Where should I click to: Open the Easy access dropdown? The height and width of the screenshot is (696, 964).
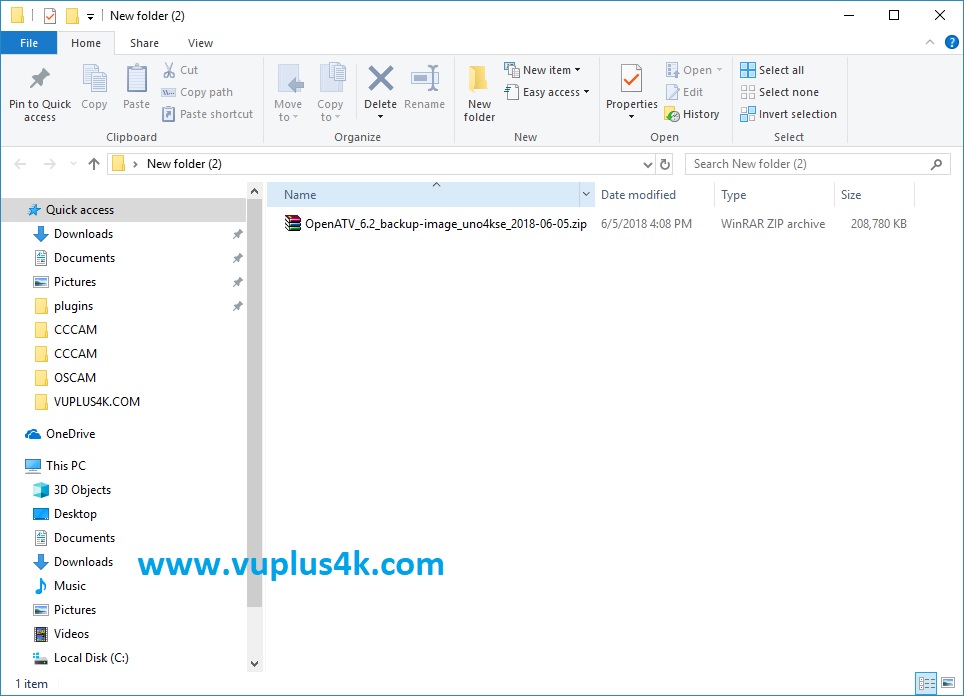point(547,92)
